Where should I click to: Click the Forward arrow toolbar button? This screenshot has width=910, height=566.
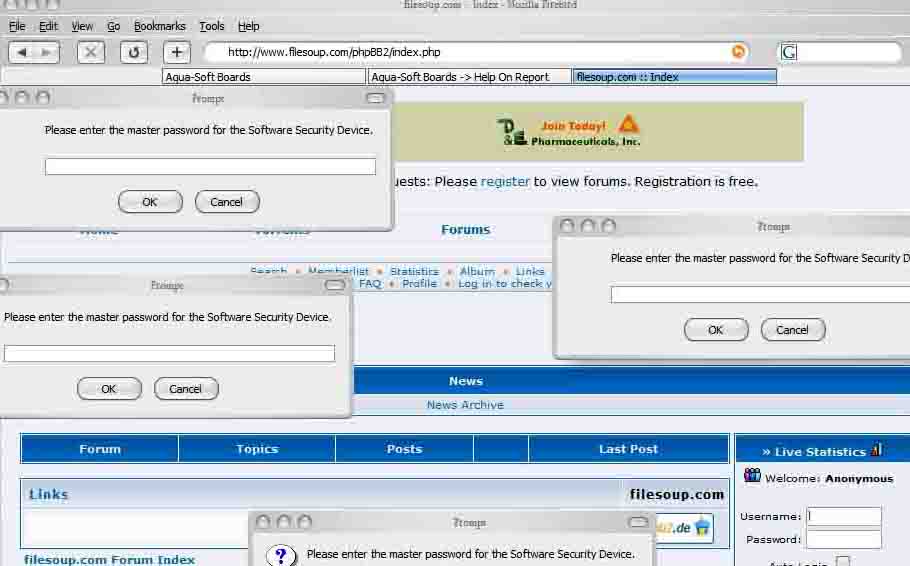46,52
